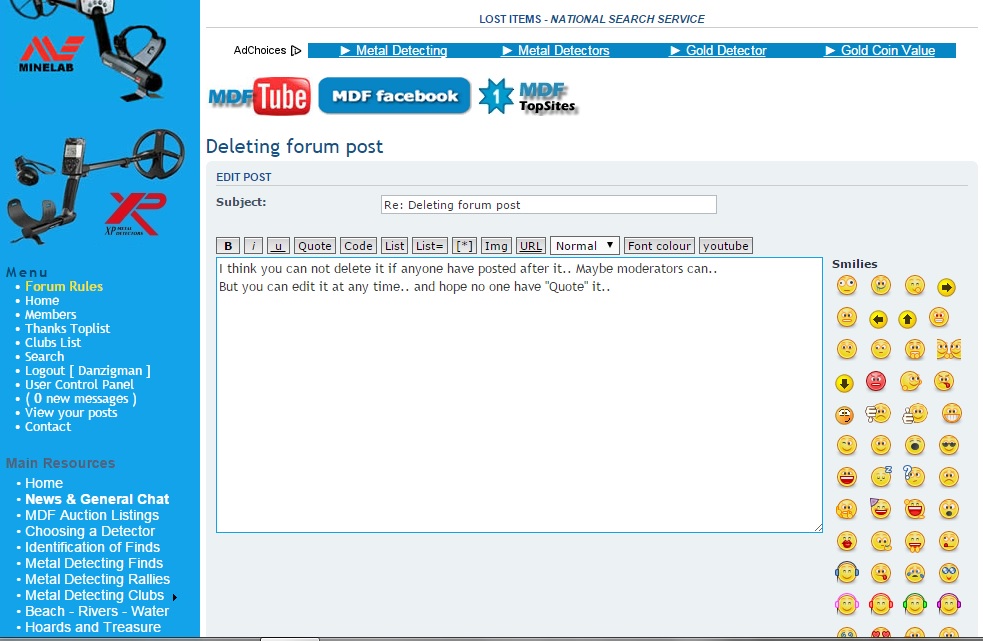This screenshot has width=983, height=641.
Task: Open User Control Panel
Action: [x=79, y=384]
